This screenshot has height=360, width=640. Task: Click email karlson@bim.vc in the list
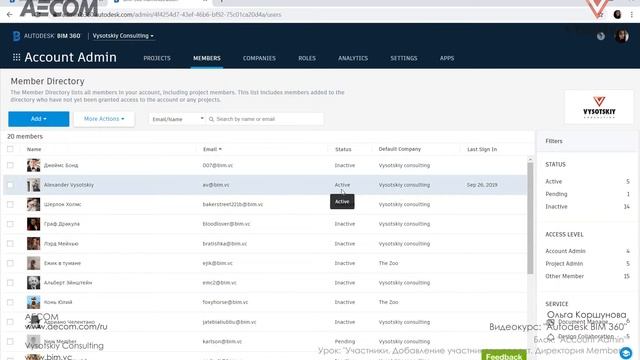(x=222, y=341)
